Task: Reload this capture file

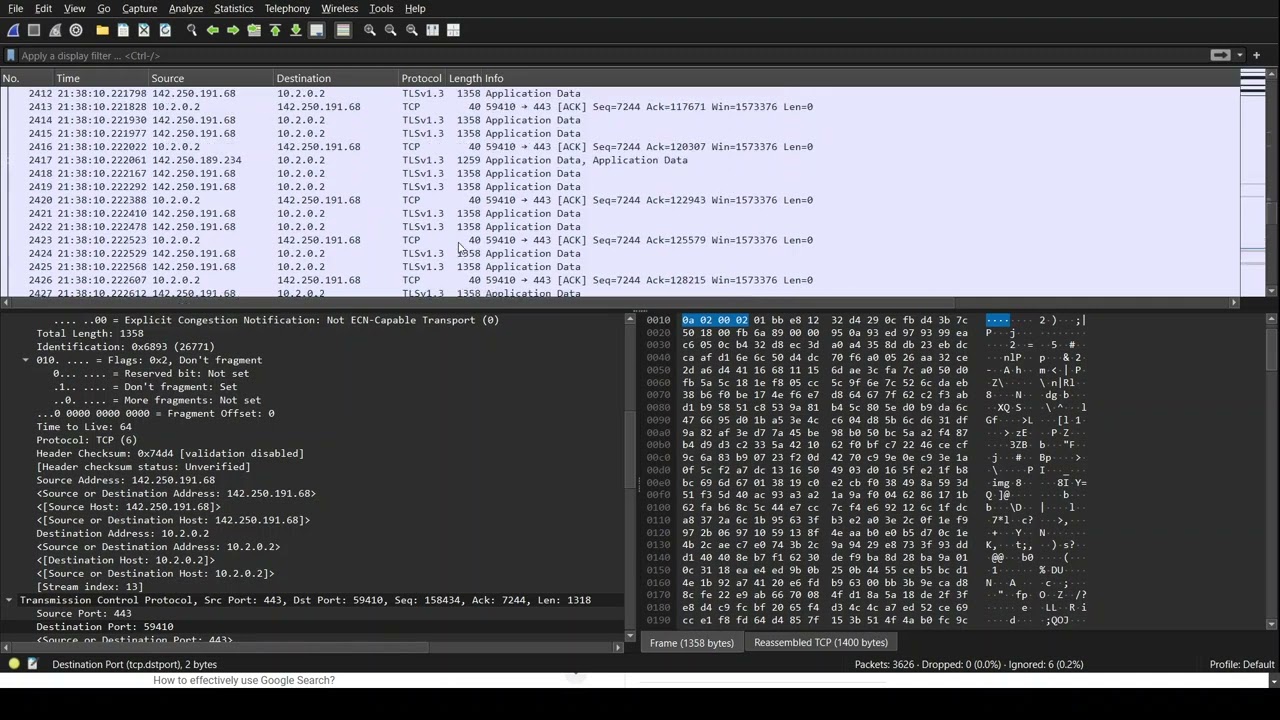Action: 165,30
